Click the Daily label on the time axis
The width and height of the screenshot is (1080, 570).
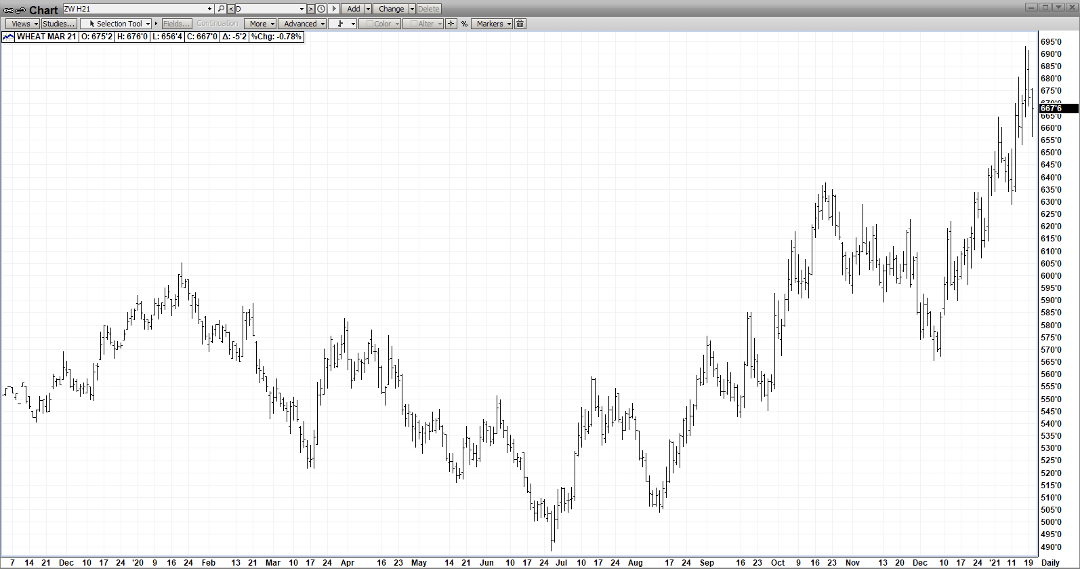(x=1050, y=562)
